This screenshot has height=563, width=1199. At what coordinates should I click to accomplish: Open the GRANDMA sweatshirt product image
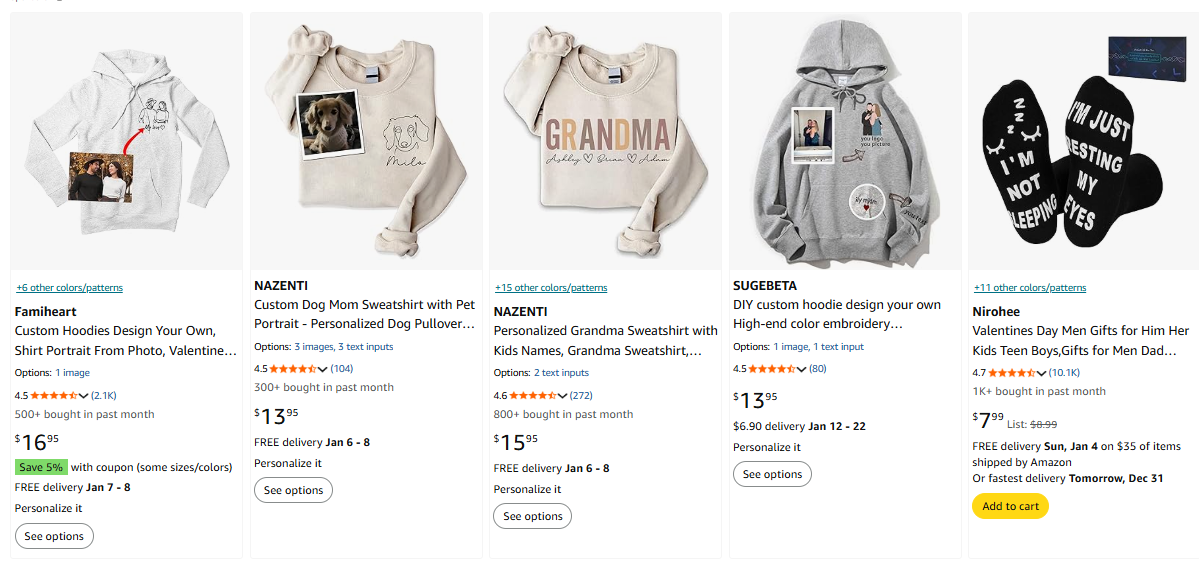(605, 141)
